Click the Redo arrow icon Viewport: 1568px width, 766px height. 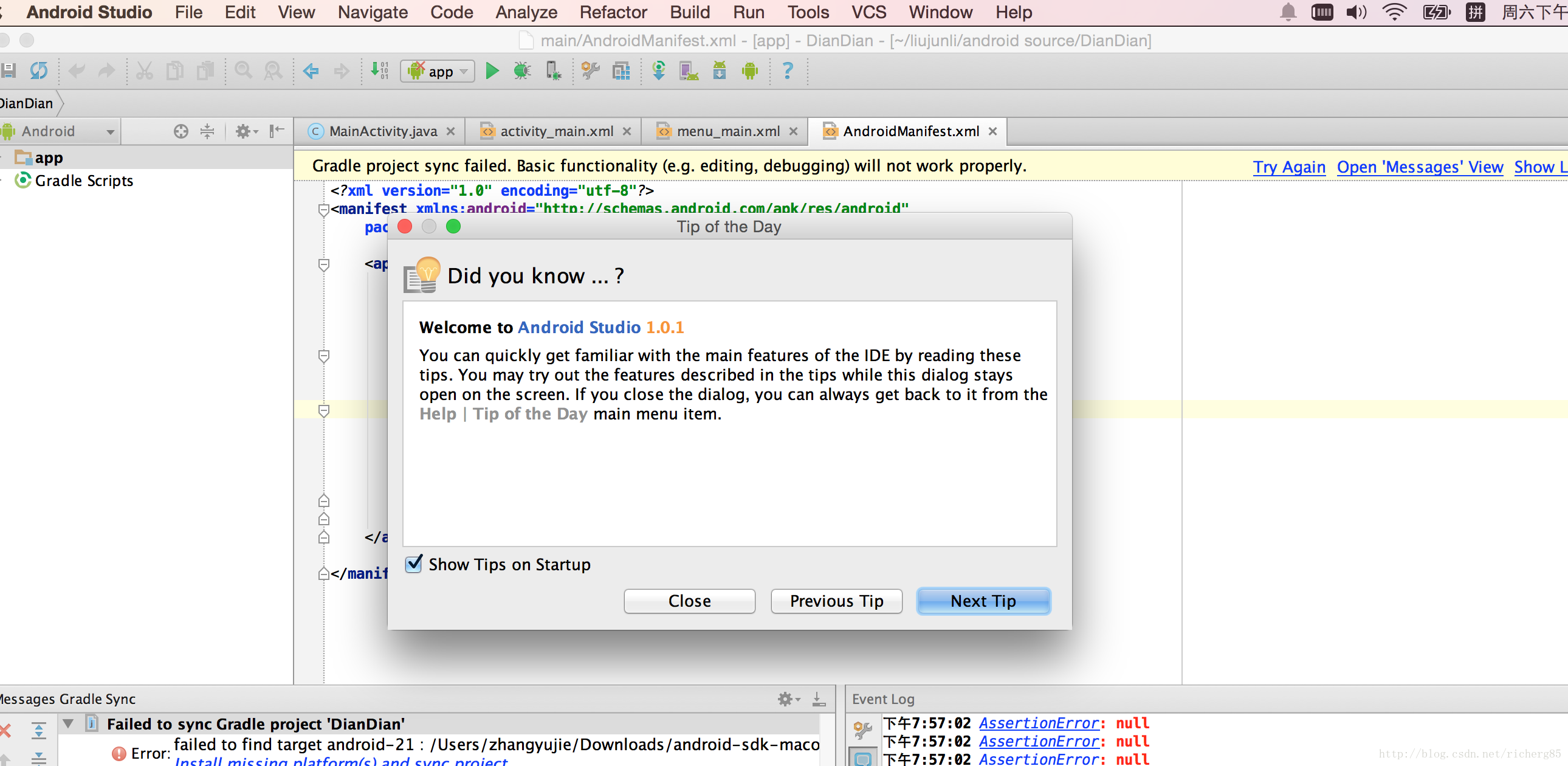(x=106, y=71)
